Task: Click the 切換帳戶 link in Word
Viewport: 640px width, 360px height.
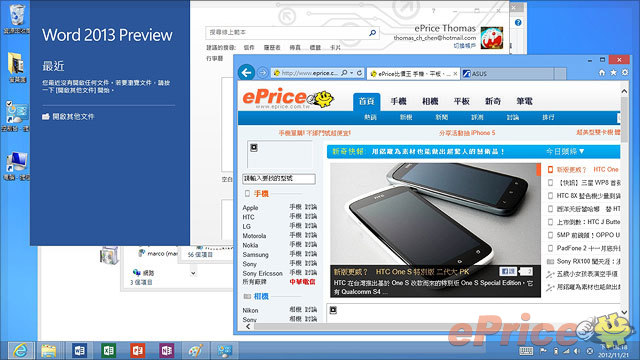Action: pyautogui.click(x=465, y=46)
